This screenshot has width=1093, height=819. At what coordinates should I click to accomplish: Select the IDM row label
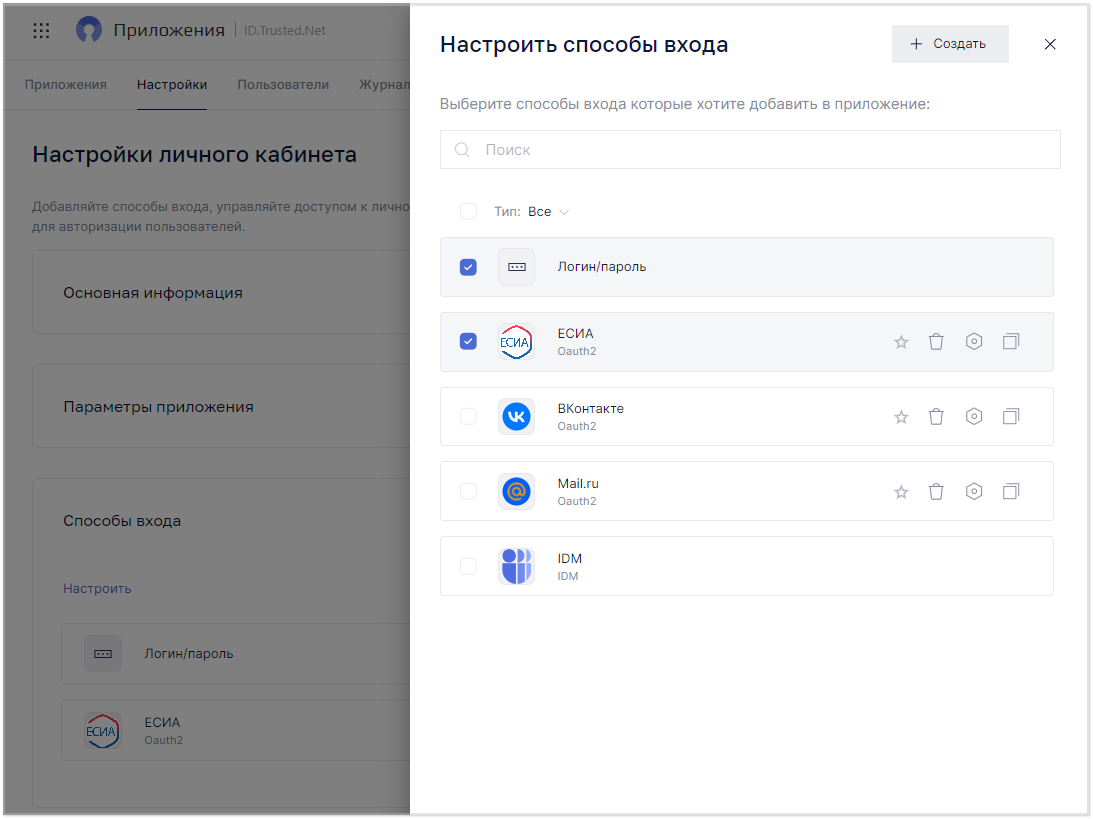click(570, 558)
